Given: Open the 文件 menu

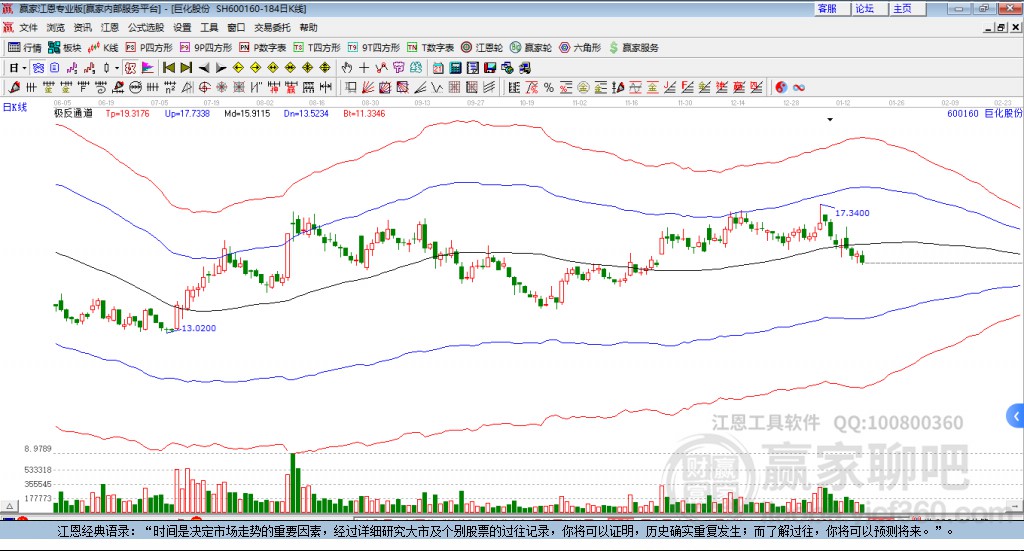Looking at the screenshot, I should pos(29,27).
